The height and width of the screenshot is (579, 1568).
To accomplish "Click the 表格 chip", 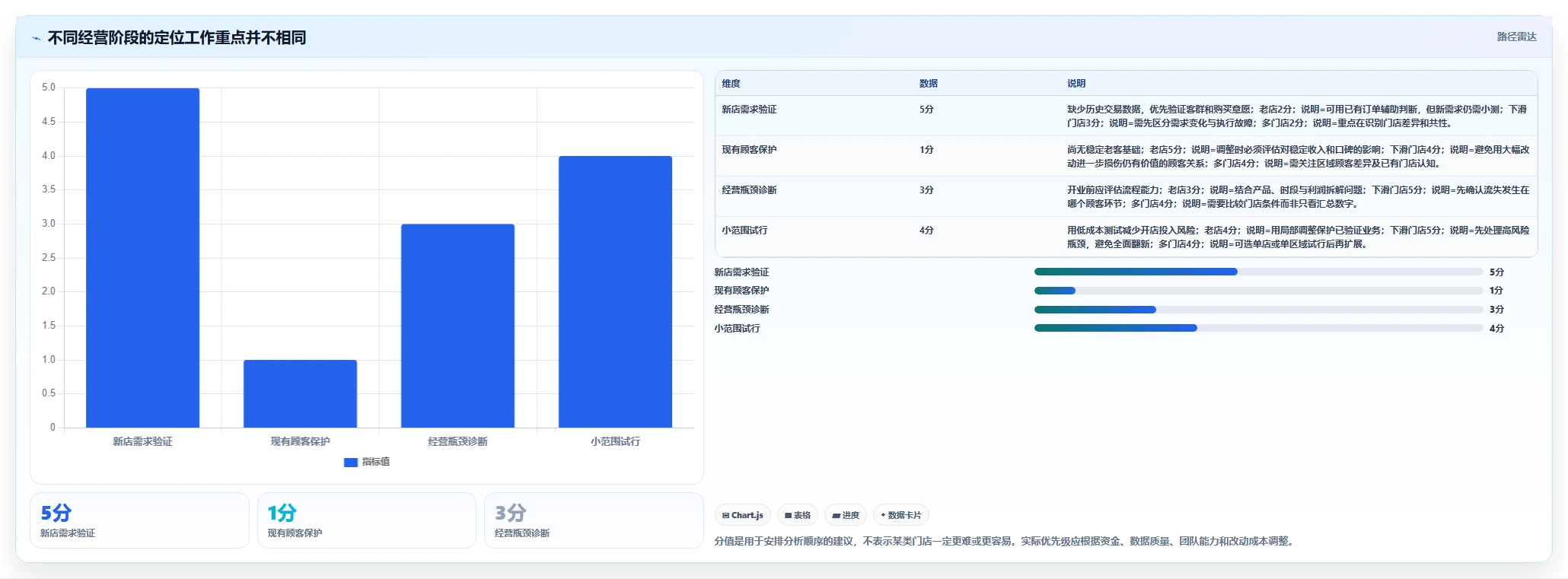I will tap(798, 515).
